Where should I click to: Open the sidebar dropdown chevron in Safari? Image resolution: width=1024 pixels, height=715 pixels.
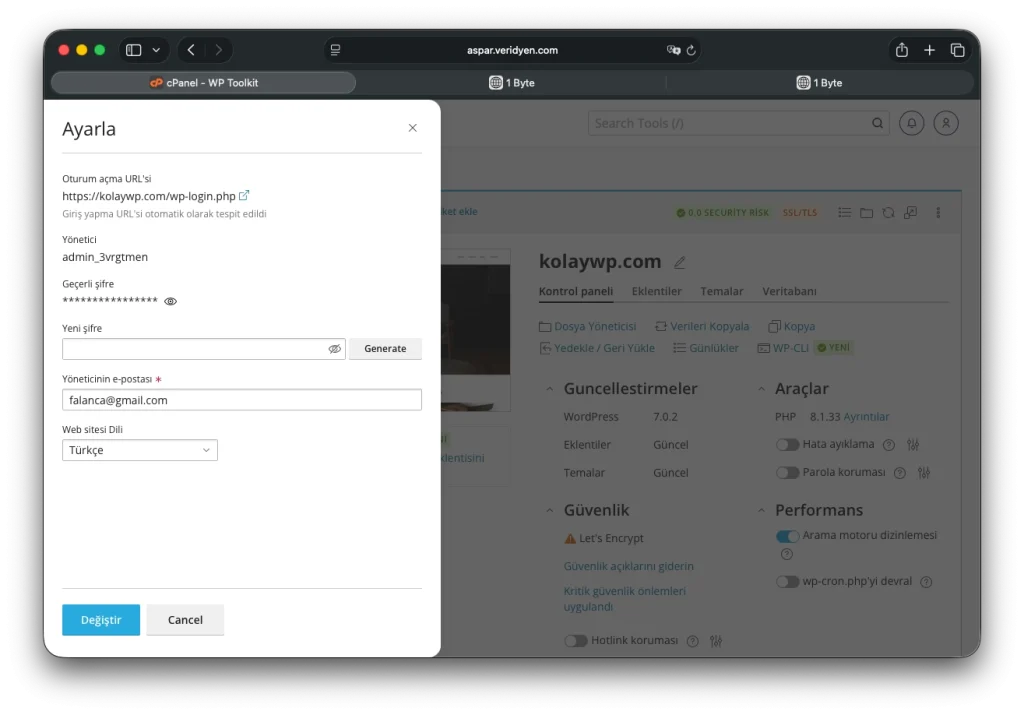tap(156, 50)
